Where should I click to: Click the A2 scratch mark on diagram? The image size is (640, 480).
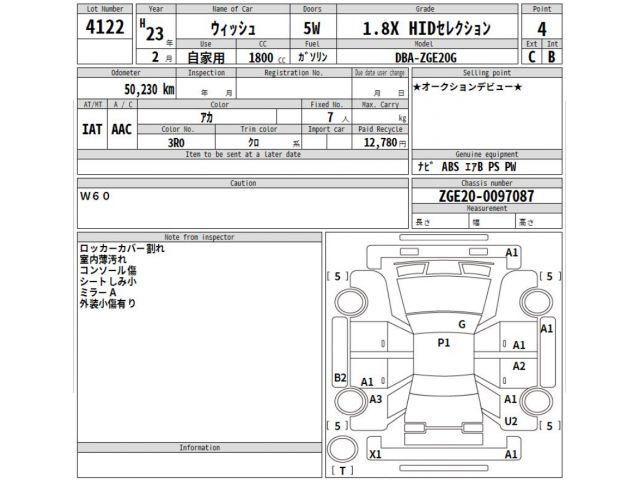coord(519,366)
